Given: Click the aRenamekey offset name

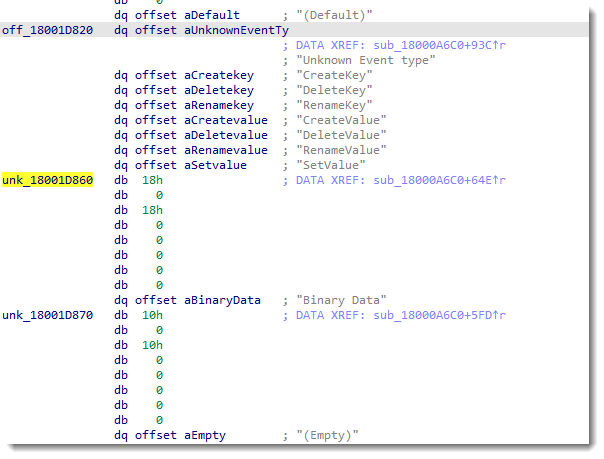Looking at the screenshot, I should [219, 105].
